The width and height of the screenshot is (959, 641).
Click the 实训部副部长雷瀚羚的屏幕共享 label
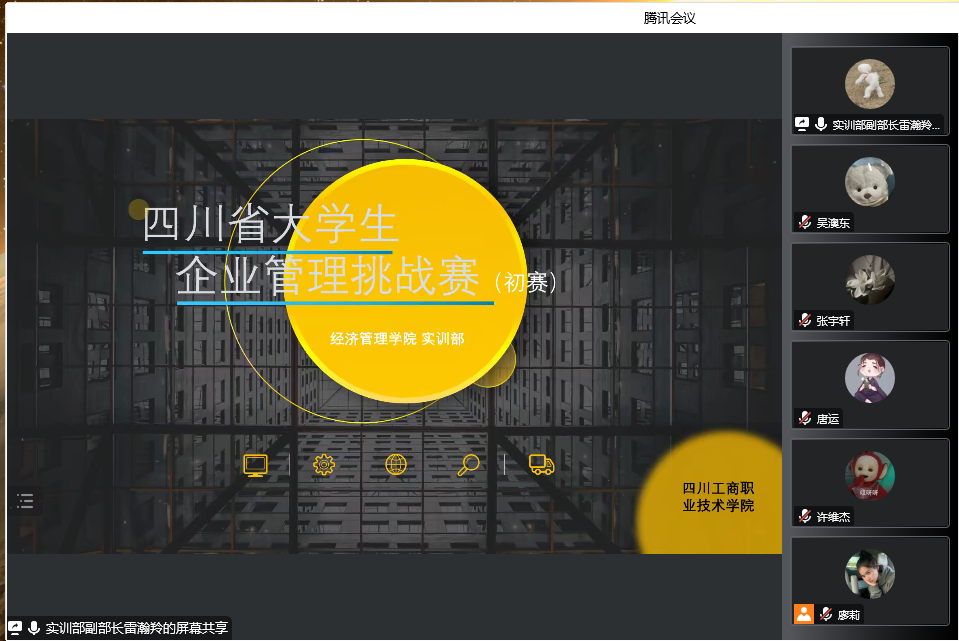pos(137,628)
